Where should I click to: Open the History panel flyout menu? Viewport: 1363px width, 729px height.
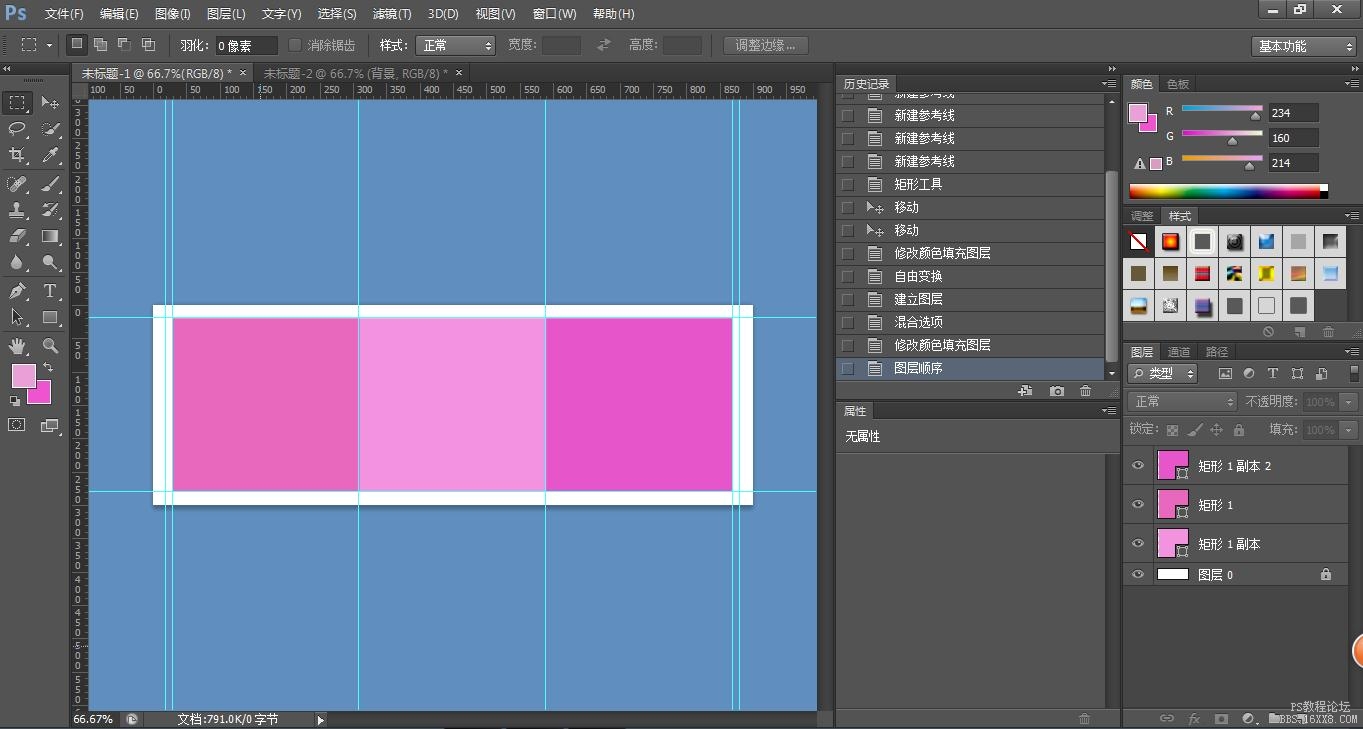pyautogui.click(x=1109, y=84)
